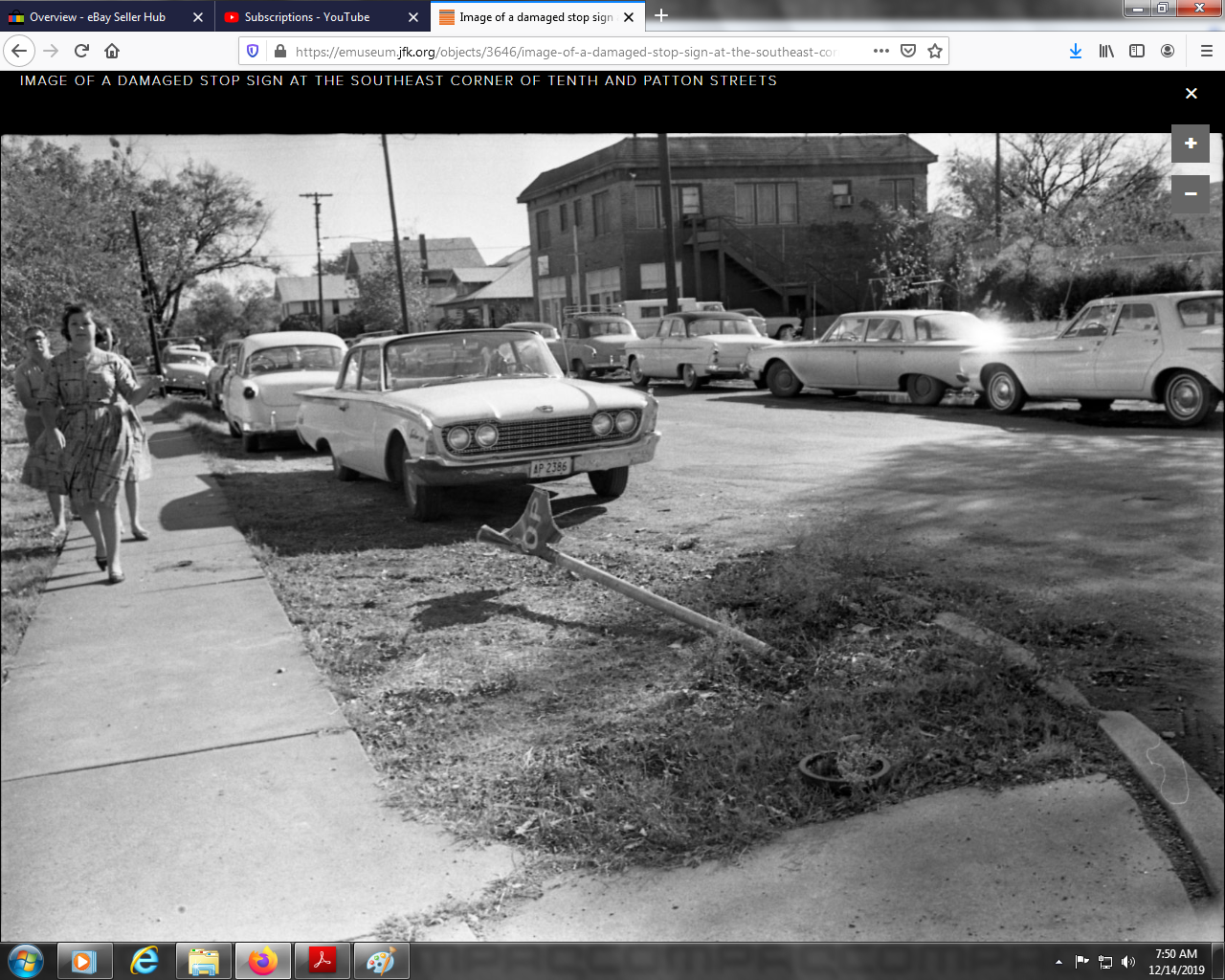Image resolution: width=1225 pixels, height=980 pixels.
Task: Zoom out of the photo with minus button
Action: tap(1191, 194)
